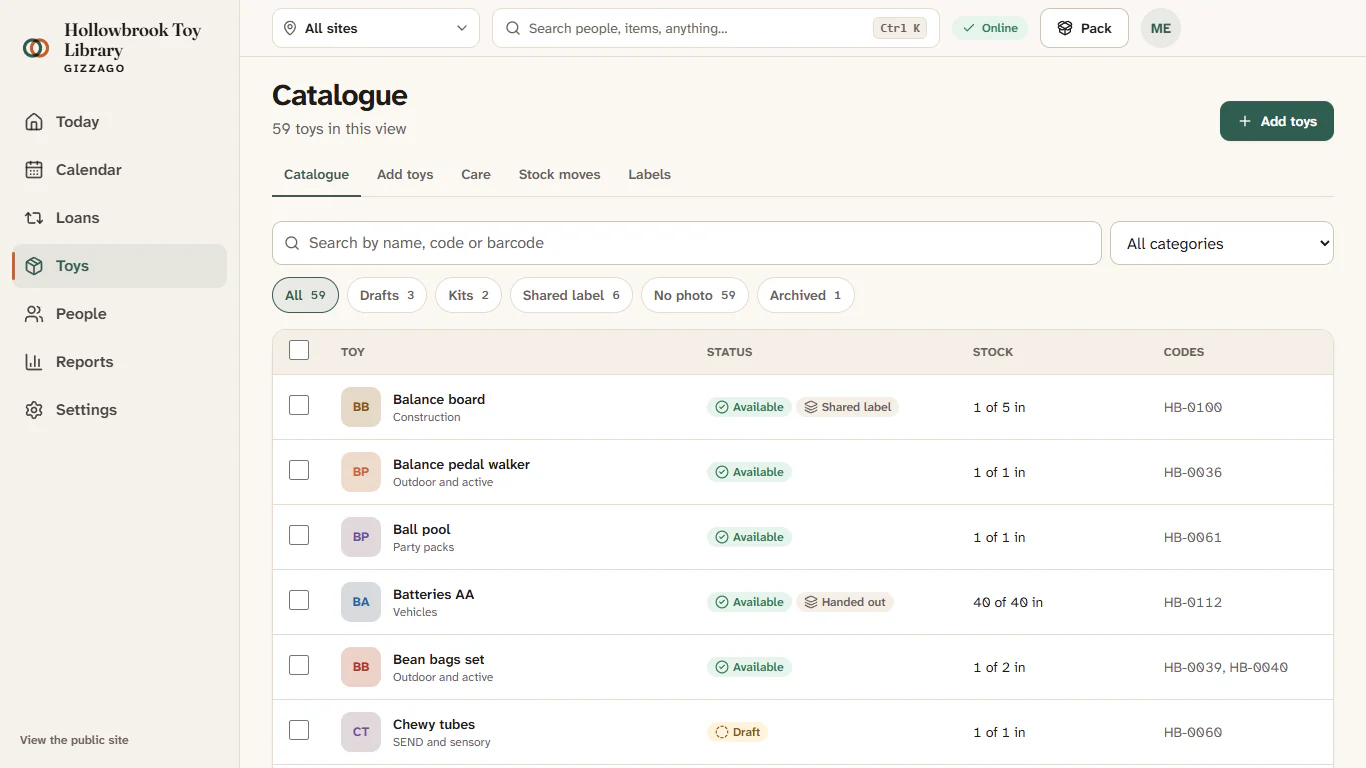Open the Balance board toy name
Screen dimensions: 1366x768
[439, 399]
